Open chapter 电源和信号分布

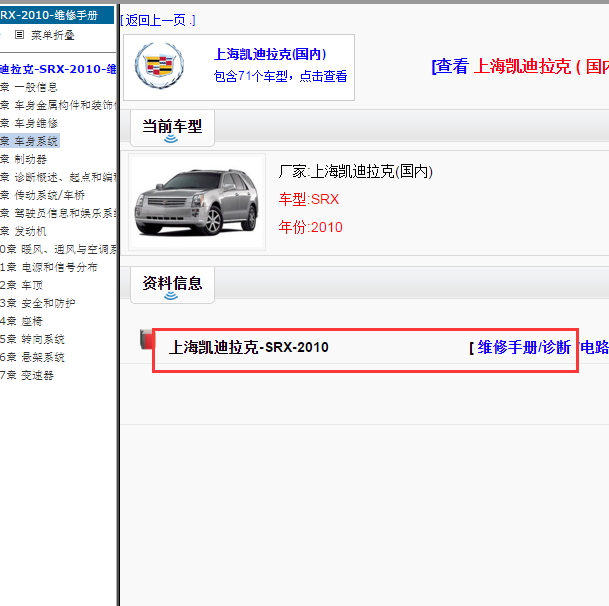point(49,267)
